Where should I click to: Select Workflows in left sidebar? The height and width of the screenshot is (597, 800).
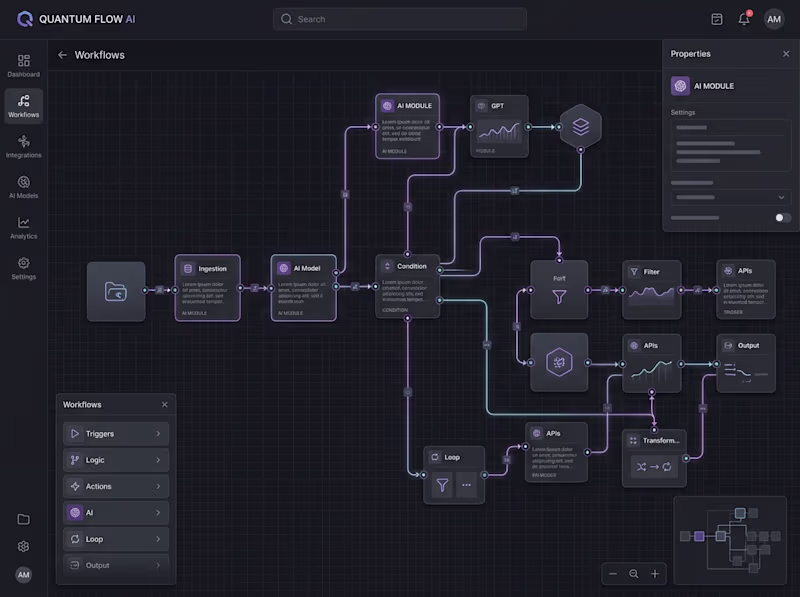23,106
